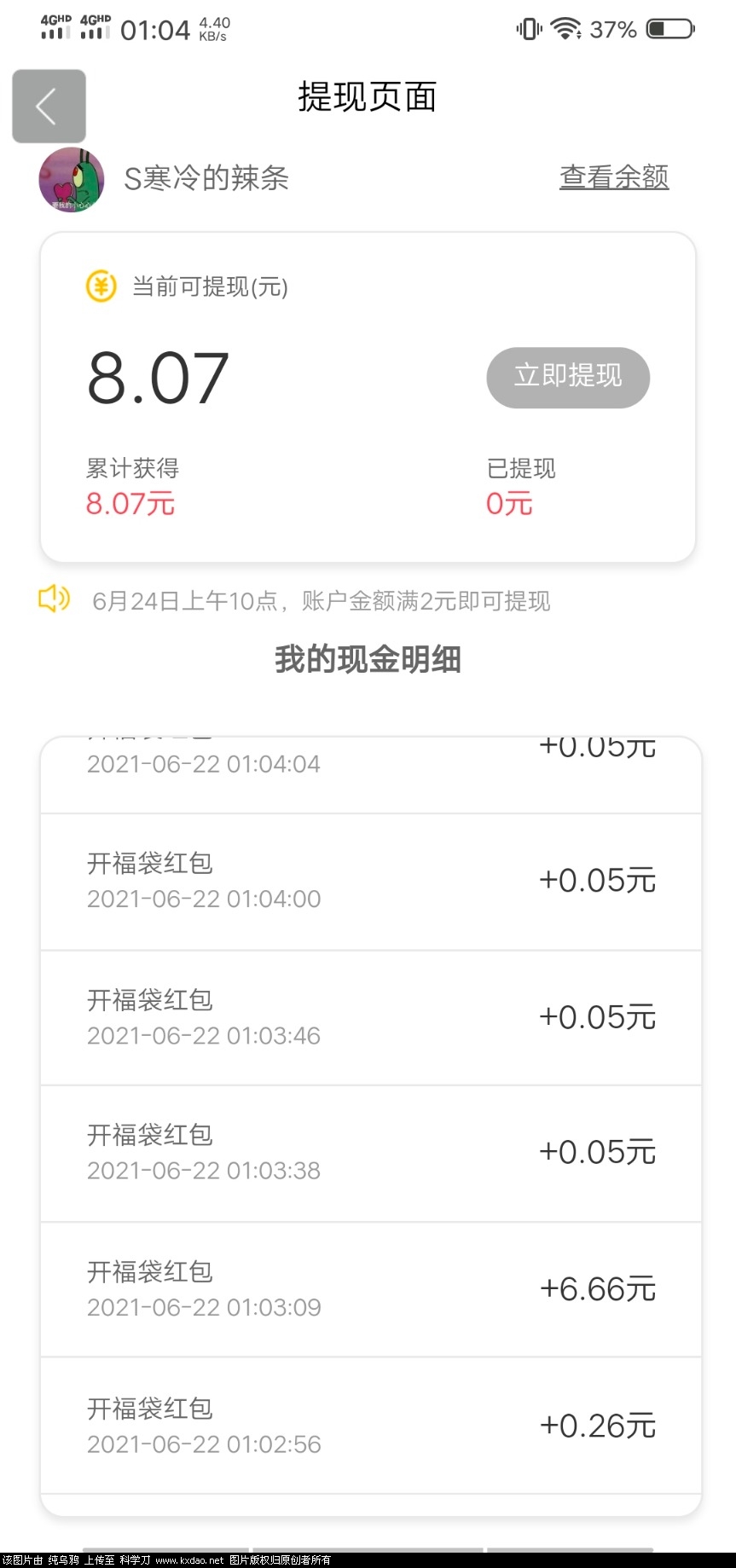Tap the vibrate mode status icon
This screenshot has width=736, height=1568.
[529, 29]
